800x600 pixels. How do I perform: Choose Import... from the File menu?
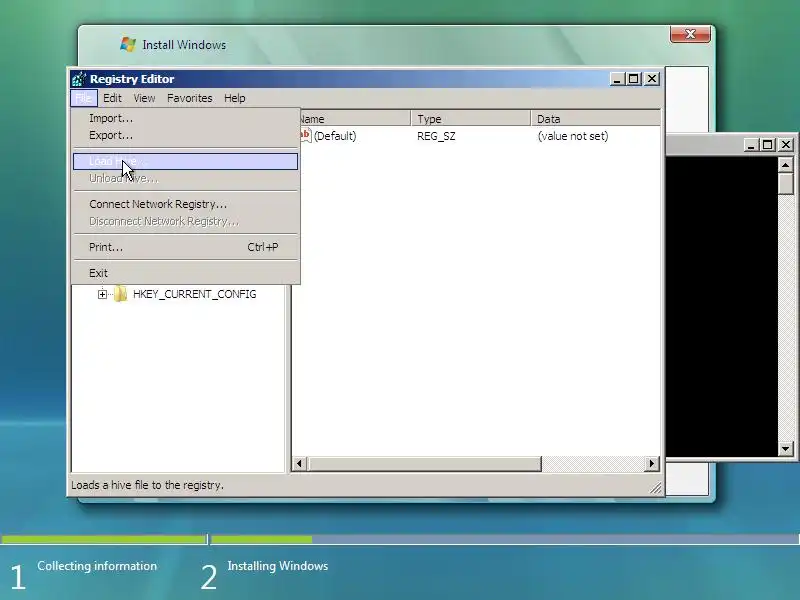(x=185, y=118)
